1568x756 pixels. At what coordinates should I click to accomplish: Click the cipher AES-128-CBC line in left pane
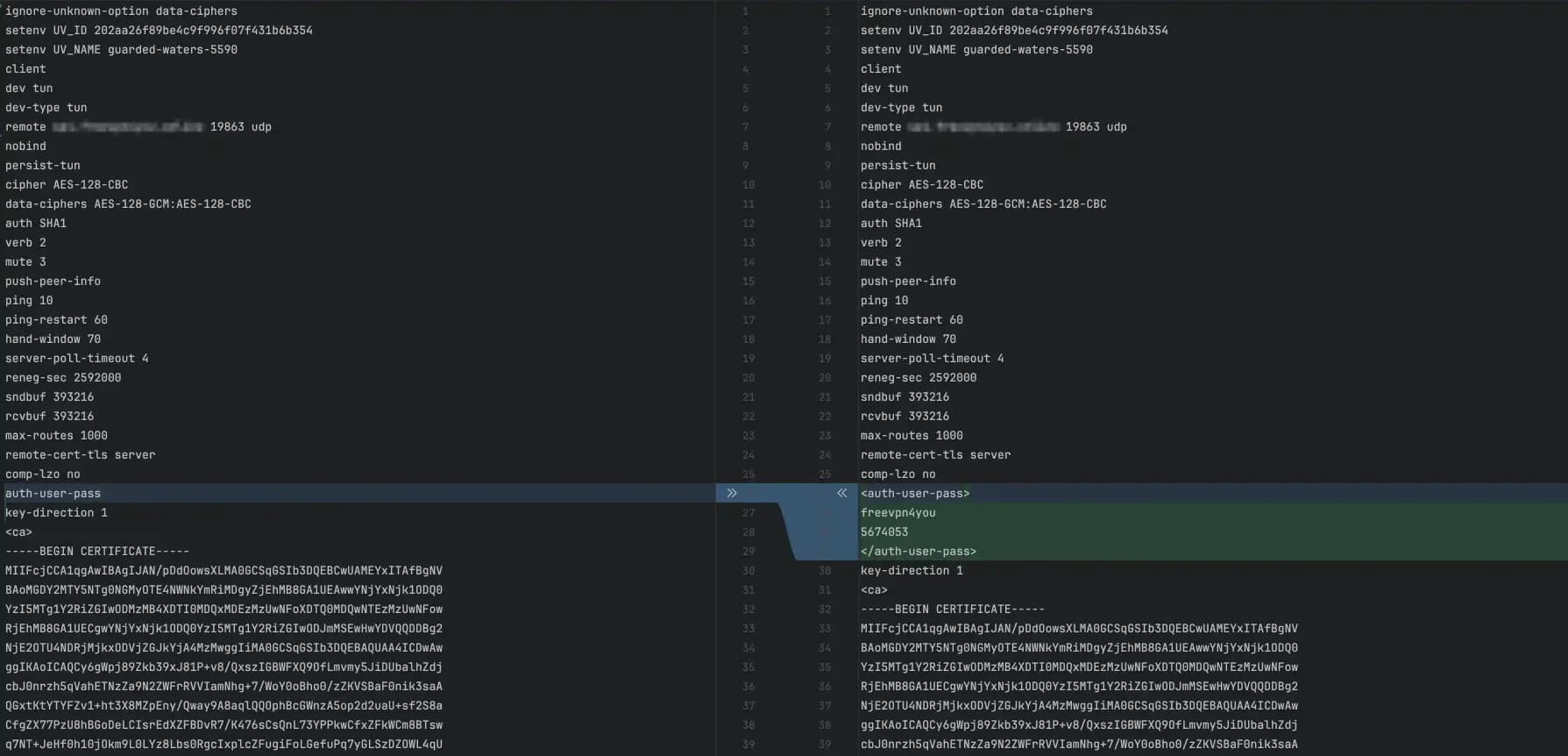coord(67,185)
